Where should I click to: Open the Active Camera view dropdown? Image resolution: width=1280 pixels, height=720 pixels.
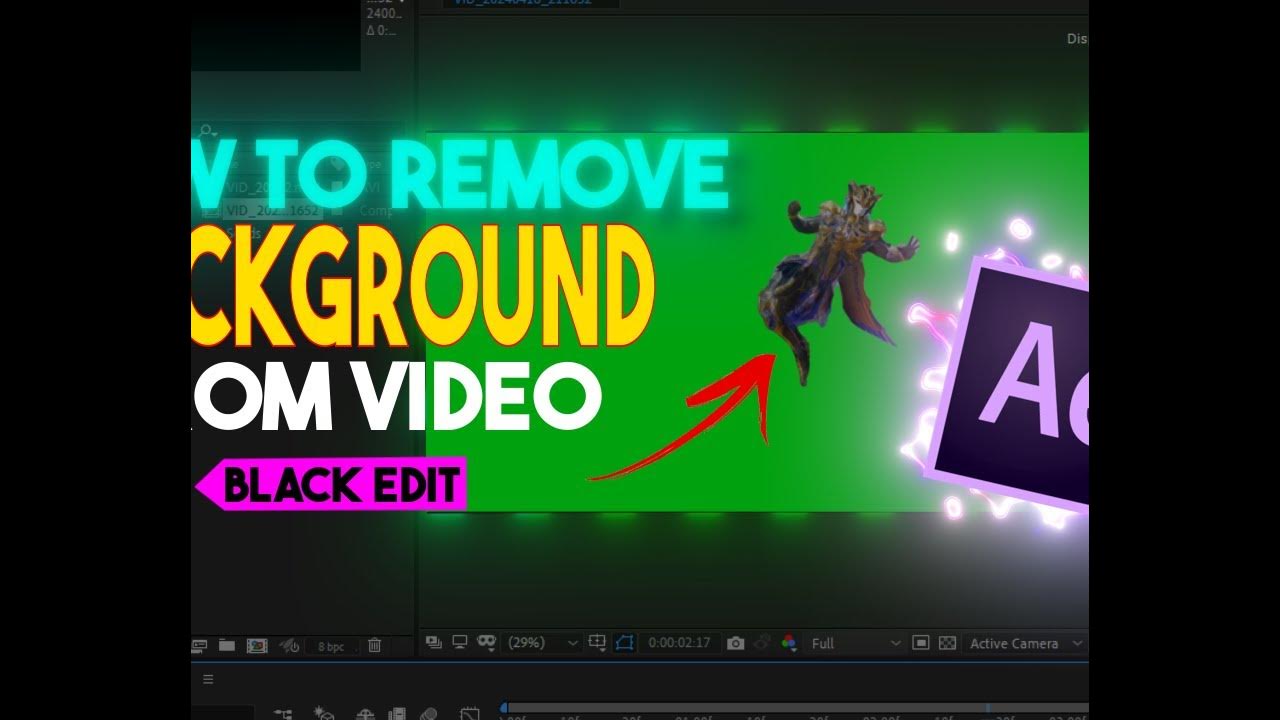pyautogui.click(x=1025, y=643)
